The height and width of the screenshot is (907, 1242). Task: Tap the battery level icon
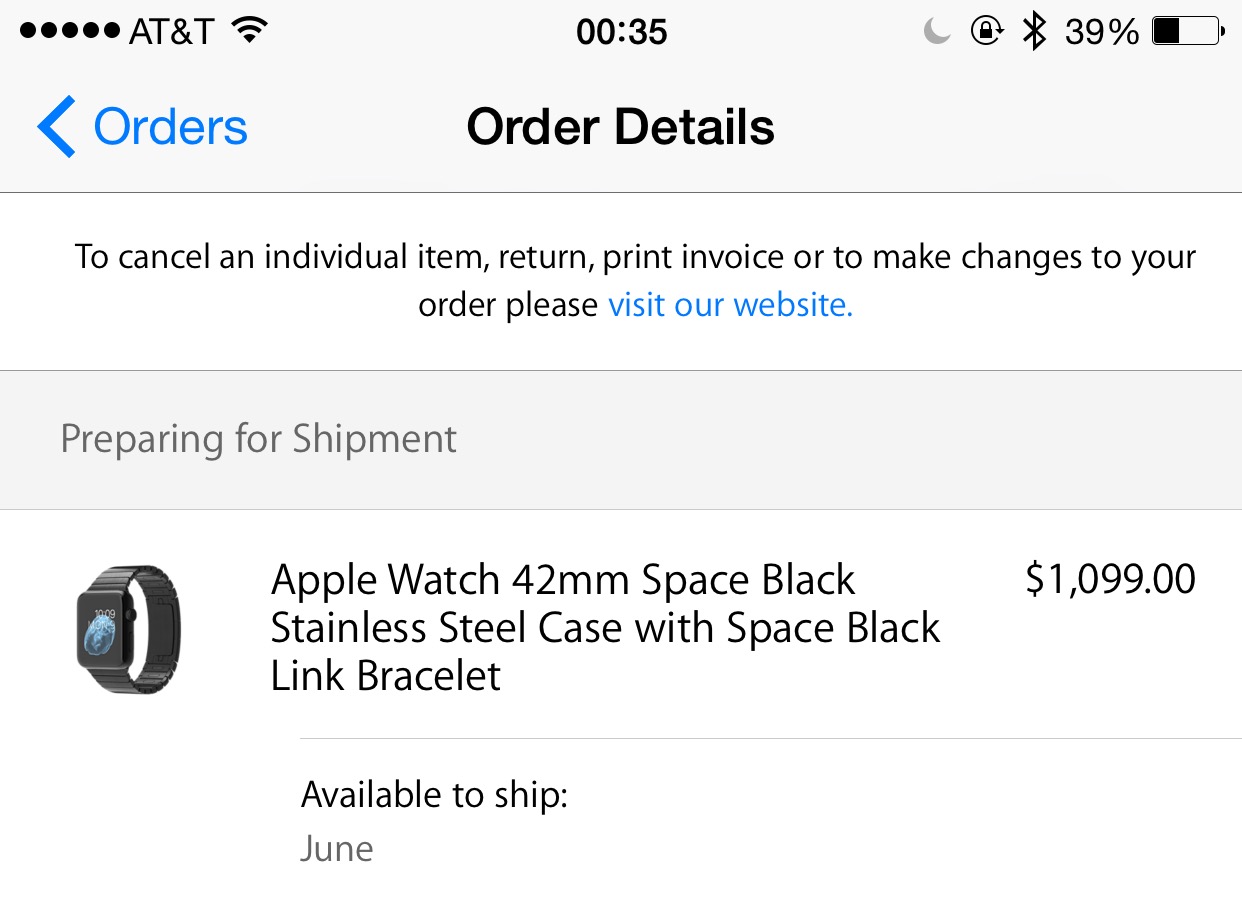click(1187, 32)
